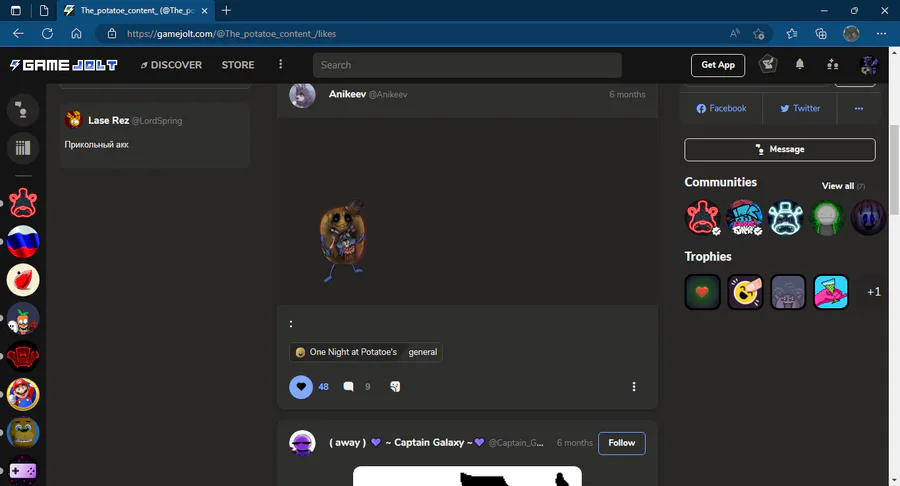Open the Friday Night Funkin community thumbnail
Image resolution: width=900 pixels, height=486 pixels.
coord(744,217)
